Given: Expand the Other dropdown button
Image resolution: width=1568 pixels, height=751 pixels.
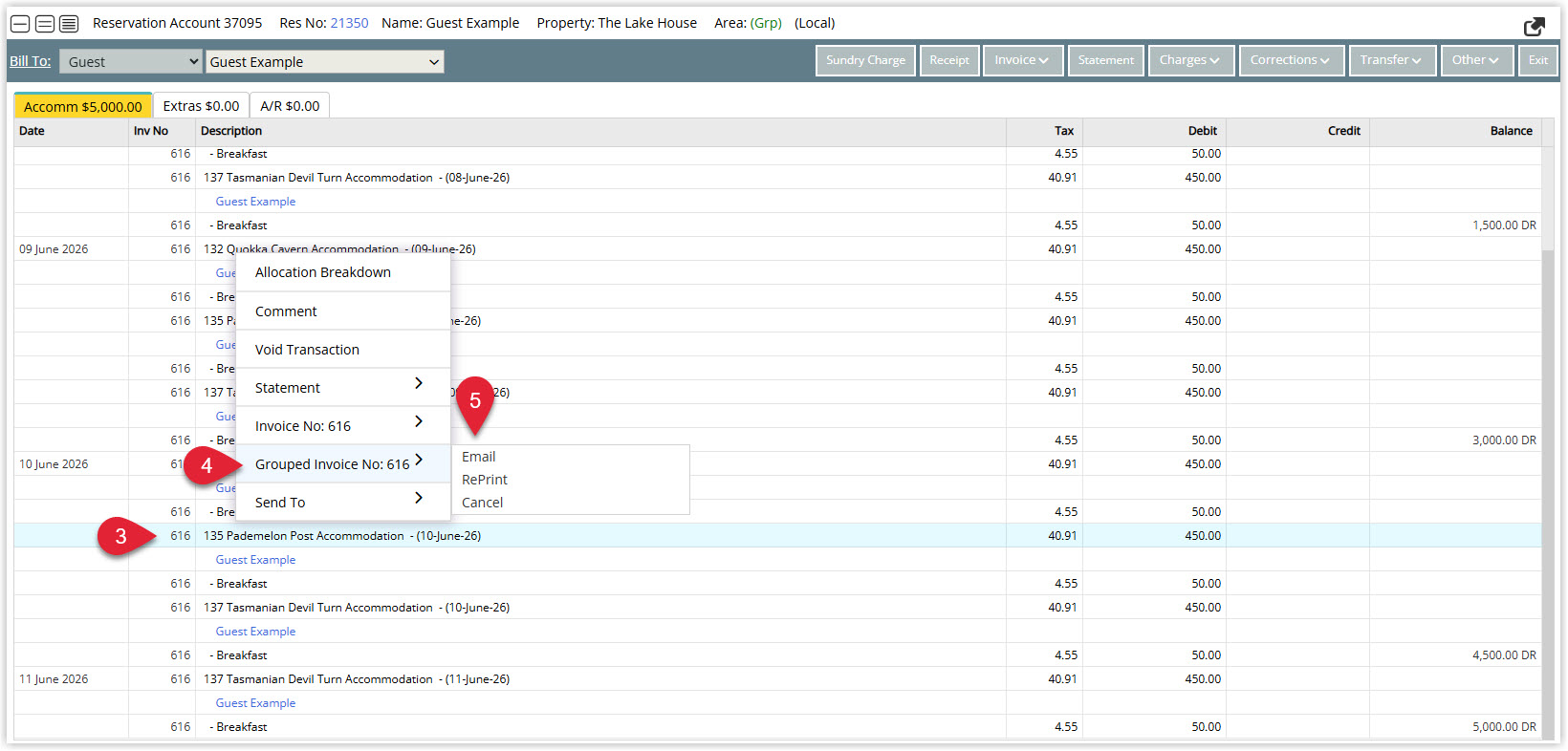Looking at the screenshot, I should click(x=1476, y=60).
